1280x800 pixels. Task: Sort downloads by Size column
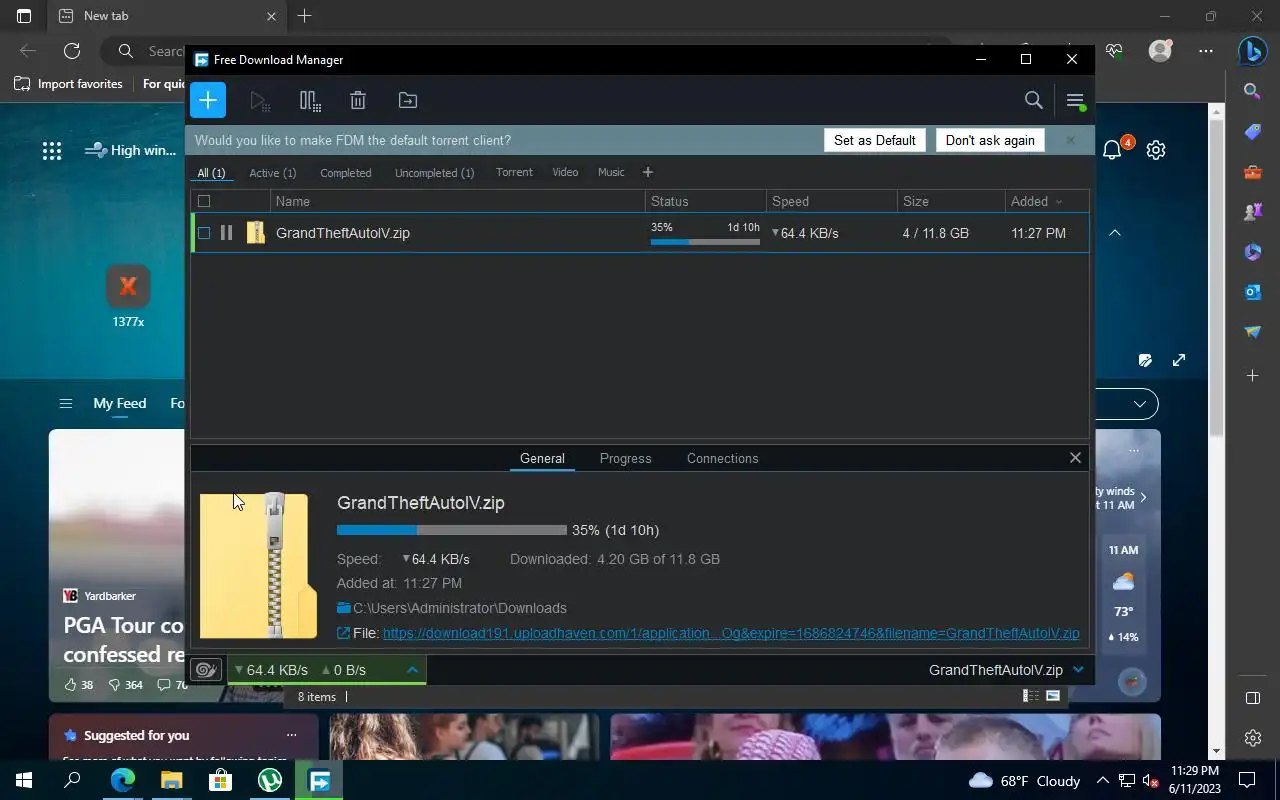951,201
